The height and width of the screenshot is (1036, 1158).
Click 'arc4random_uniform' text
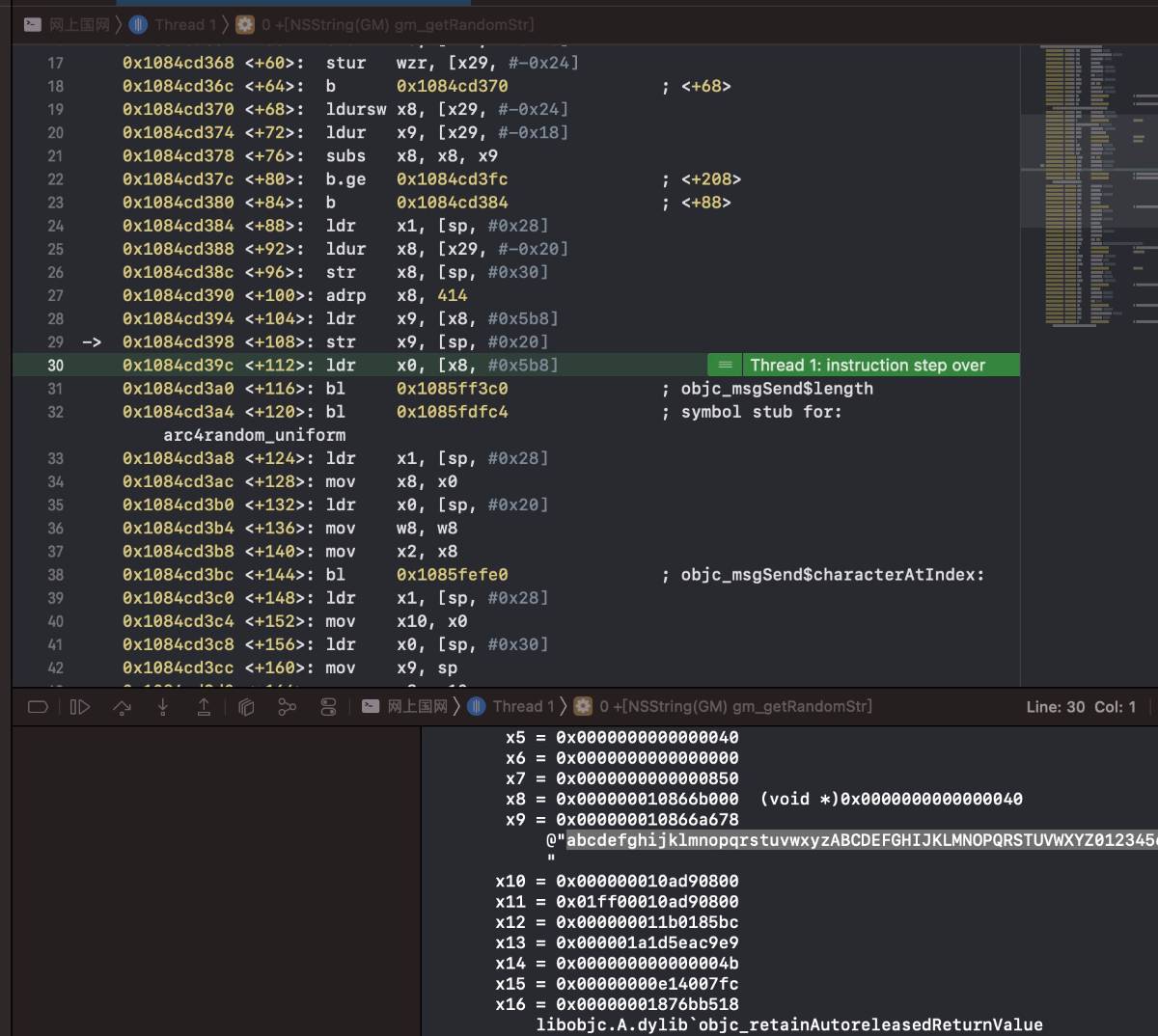tap(255, 435)
